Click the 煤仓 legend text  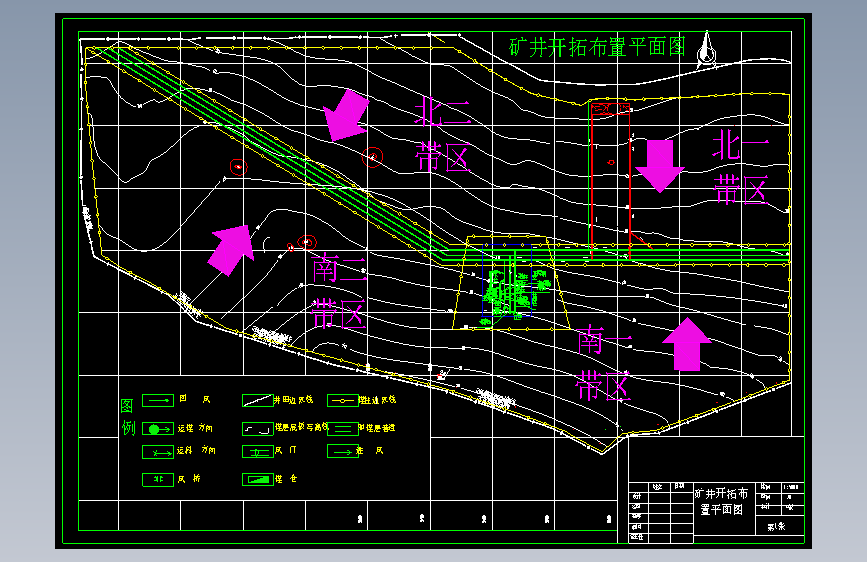(286, 479)
